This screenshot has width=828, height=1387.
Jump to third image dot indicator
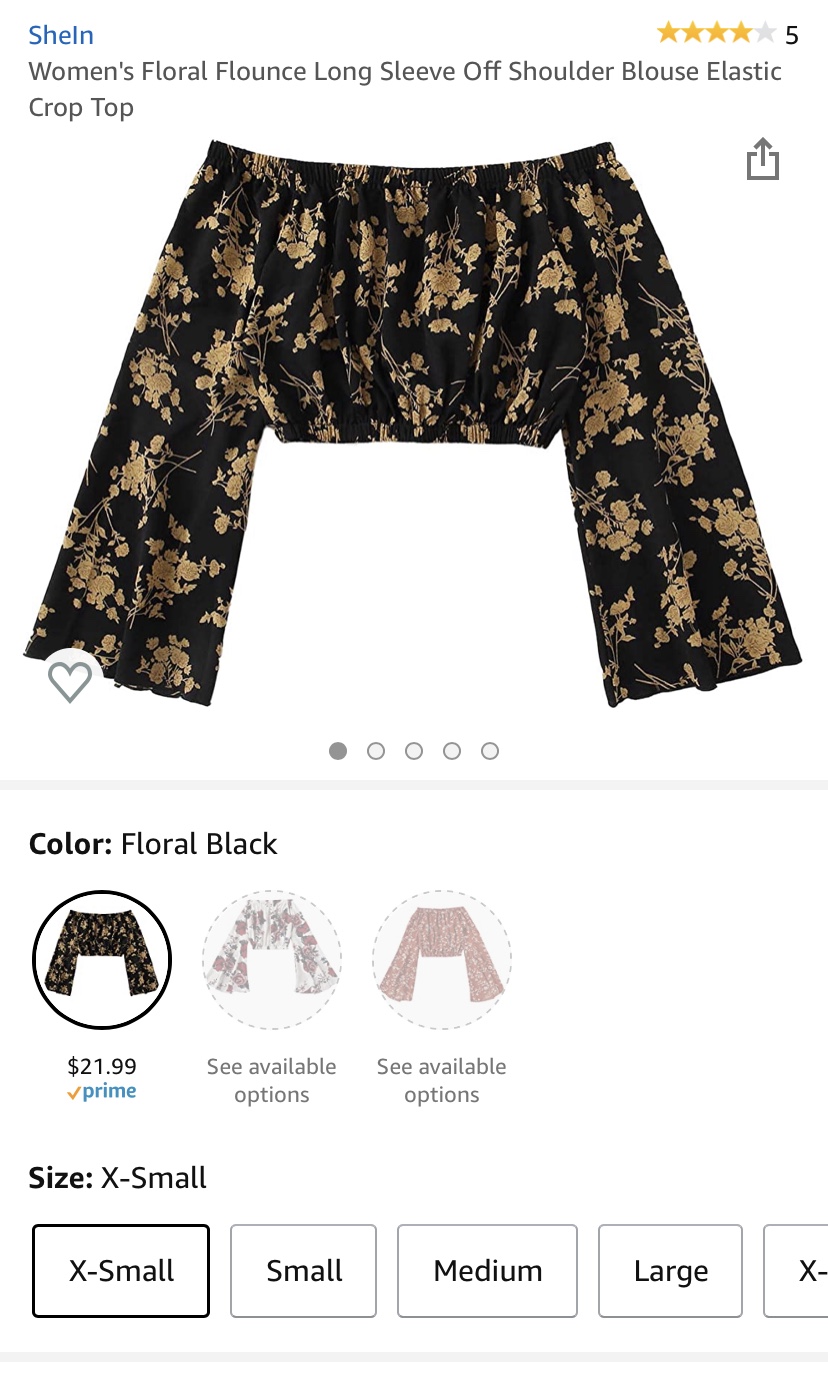(x=414, y=751)
